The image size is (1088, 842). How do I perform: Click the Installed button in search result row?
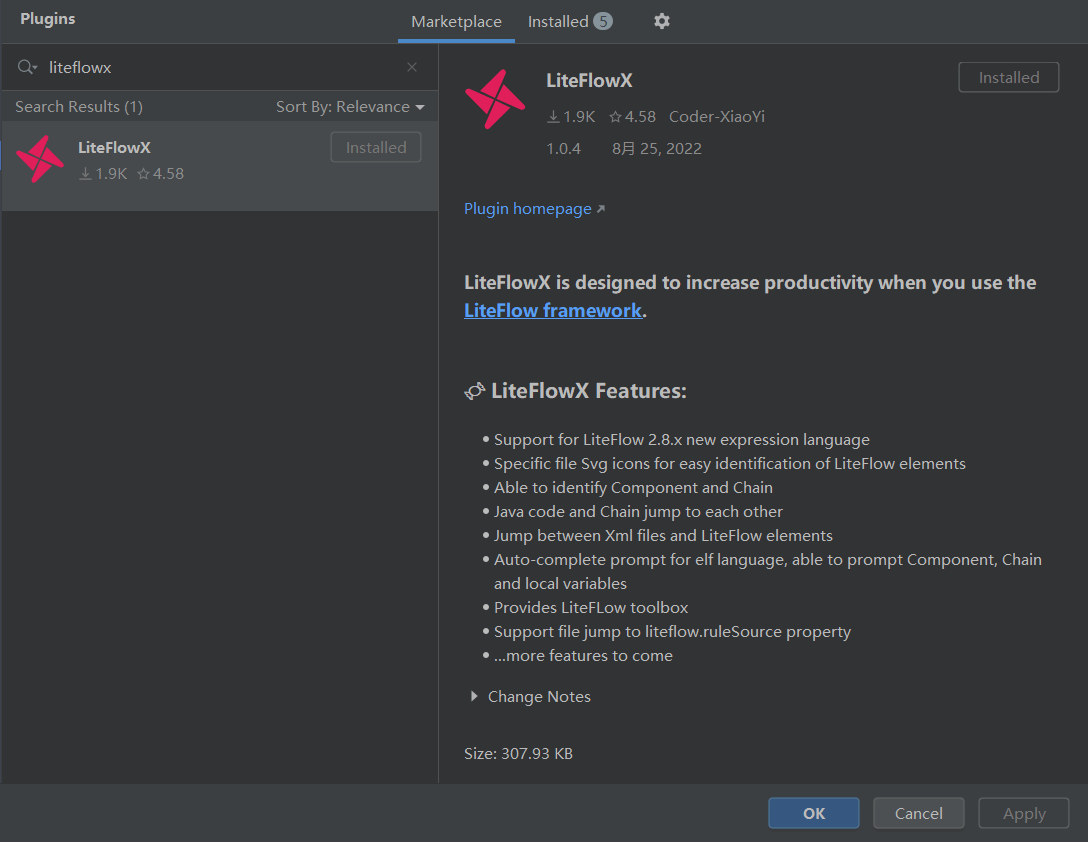point(376,147)
